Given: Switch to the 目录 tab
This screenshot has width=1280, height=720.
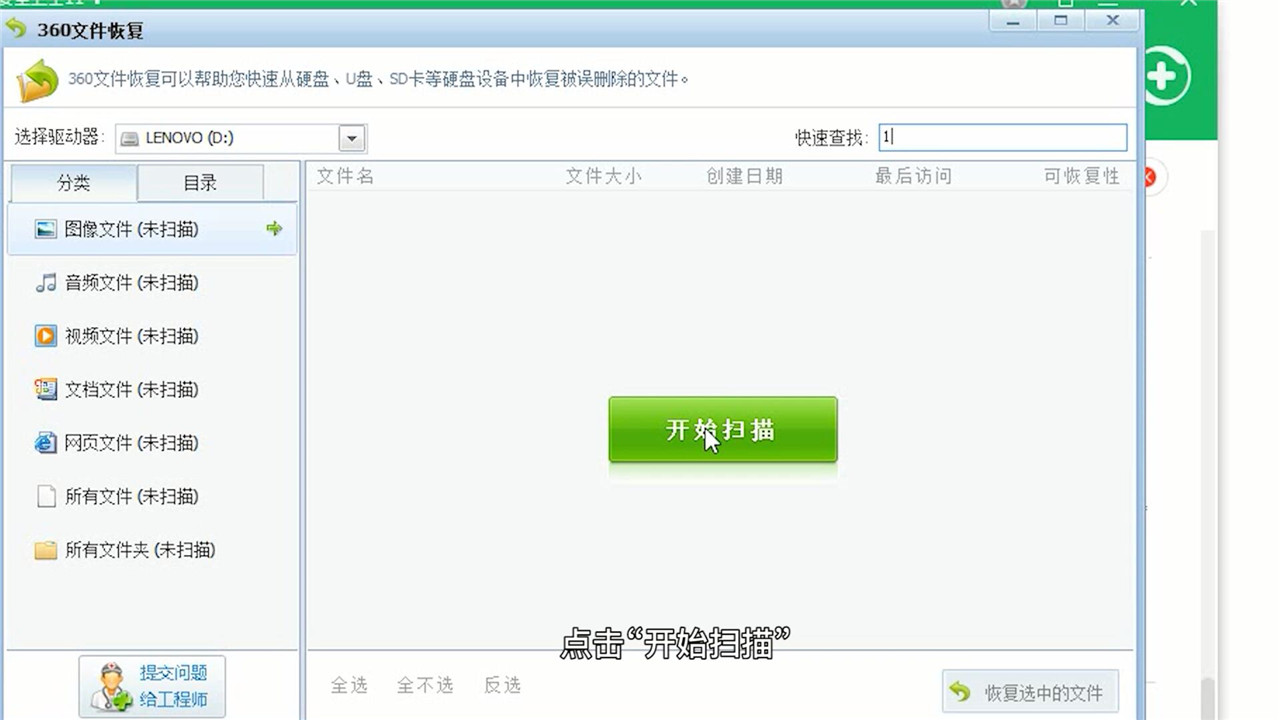Looking at the screenshot, I should pyautogui.click(x=200, y=182).
